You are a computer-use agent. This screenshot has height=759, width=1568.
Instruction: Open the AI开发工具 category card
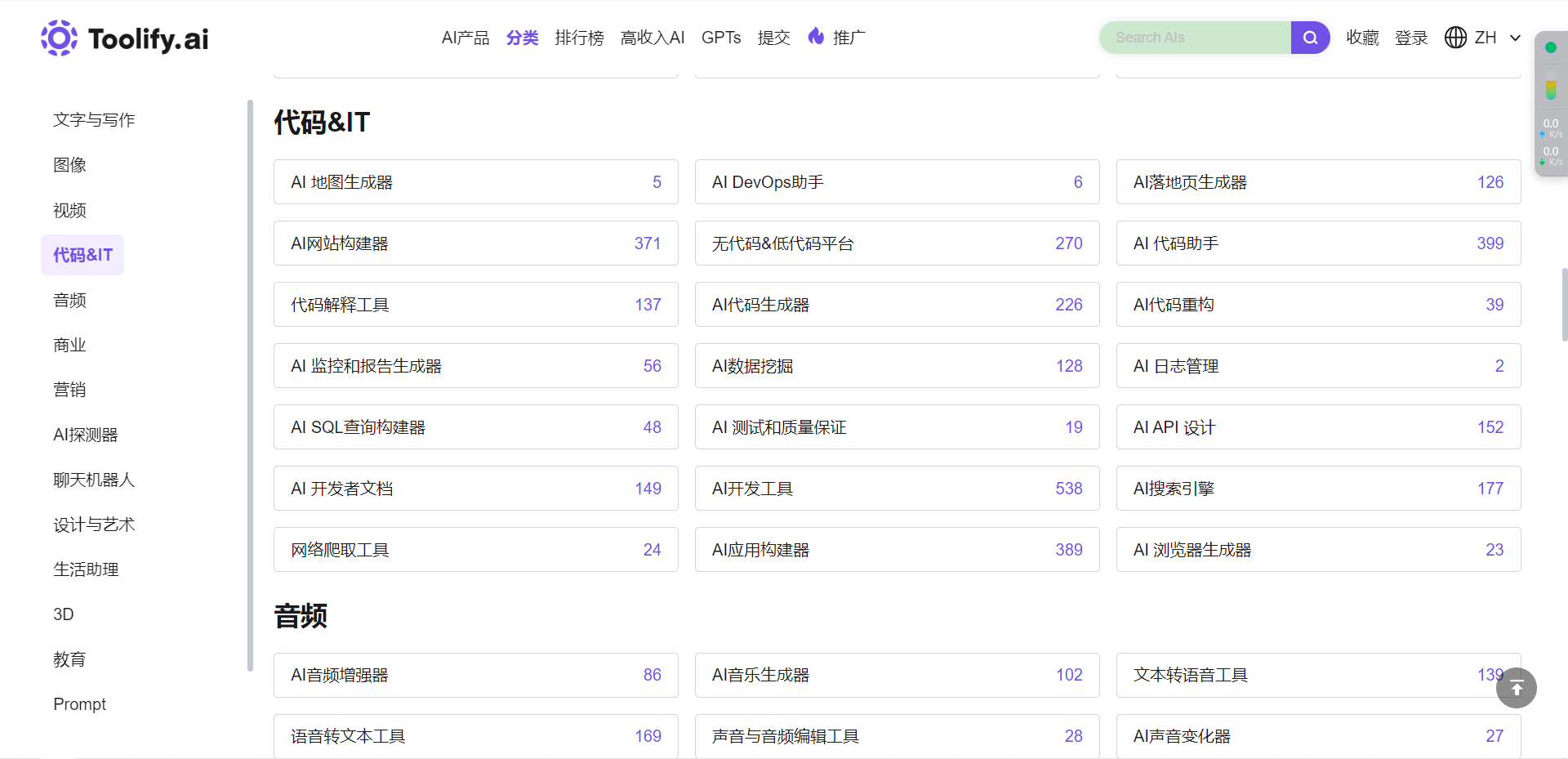point(896,489)
